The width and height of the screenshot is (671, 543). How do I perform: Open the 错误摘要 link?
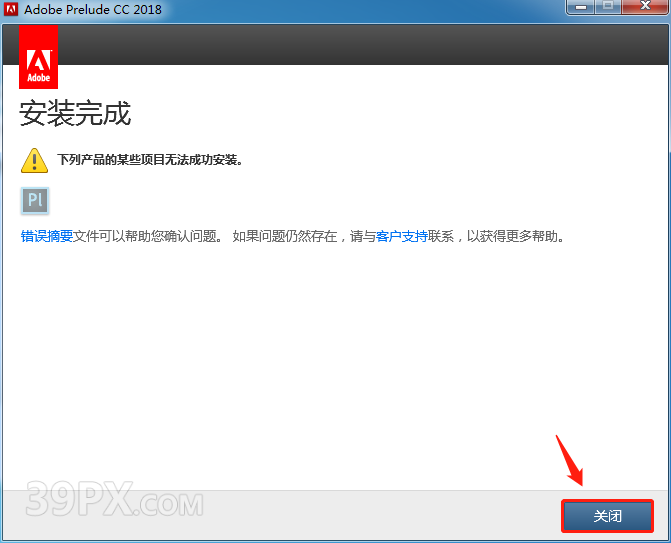pyautogui.click(x=47, y=236)
